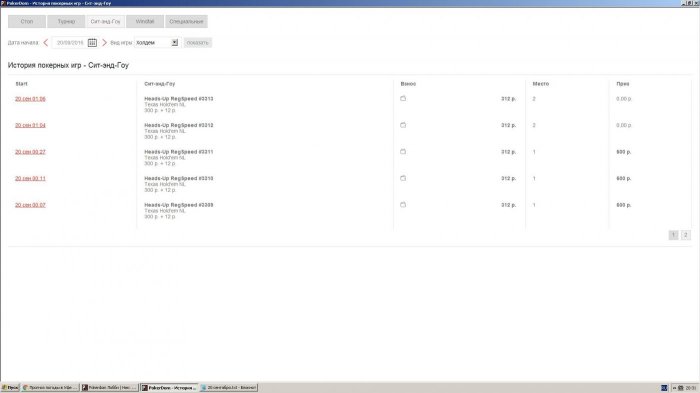
Task: Switch to the Стол tab
Action: 27,21
